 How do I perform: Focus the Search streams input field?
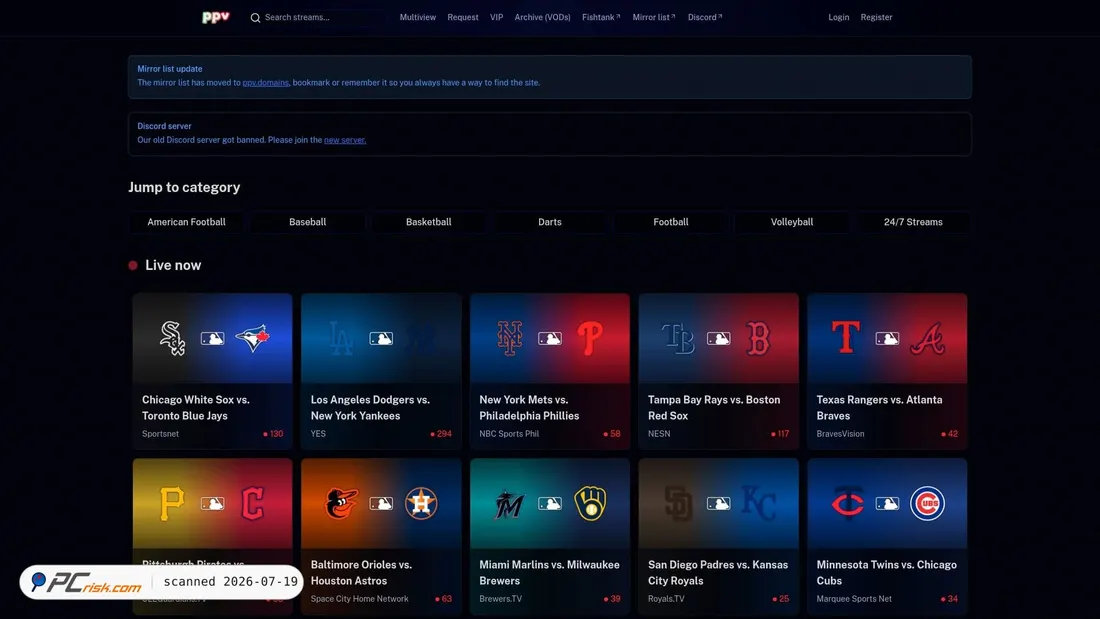click(x=316, y=18)
